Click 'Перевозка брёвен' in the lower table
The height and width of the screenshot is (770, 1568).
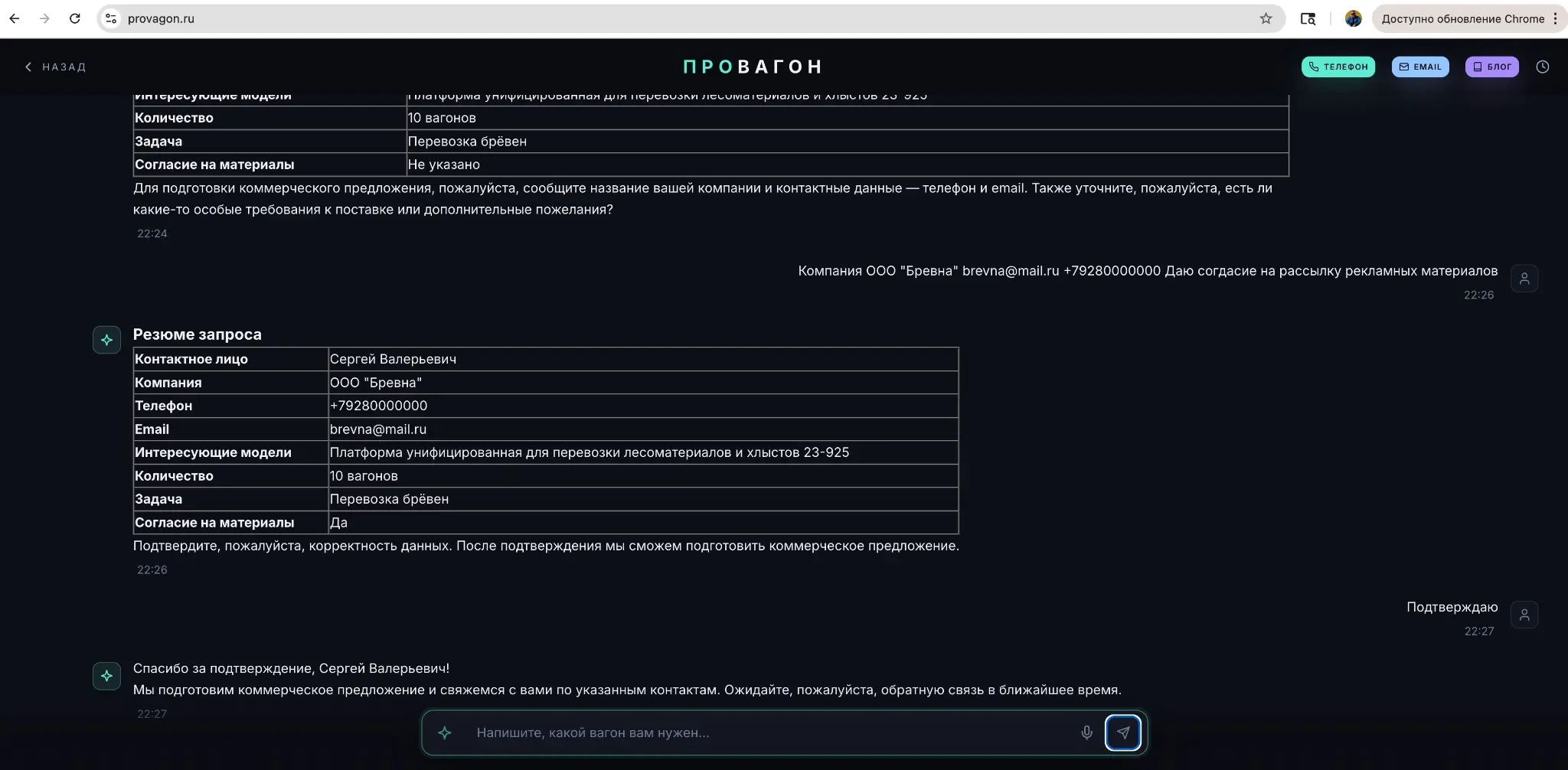(x=643, y=499)
